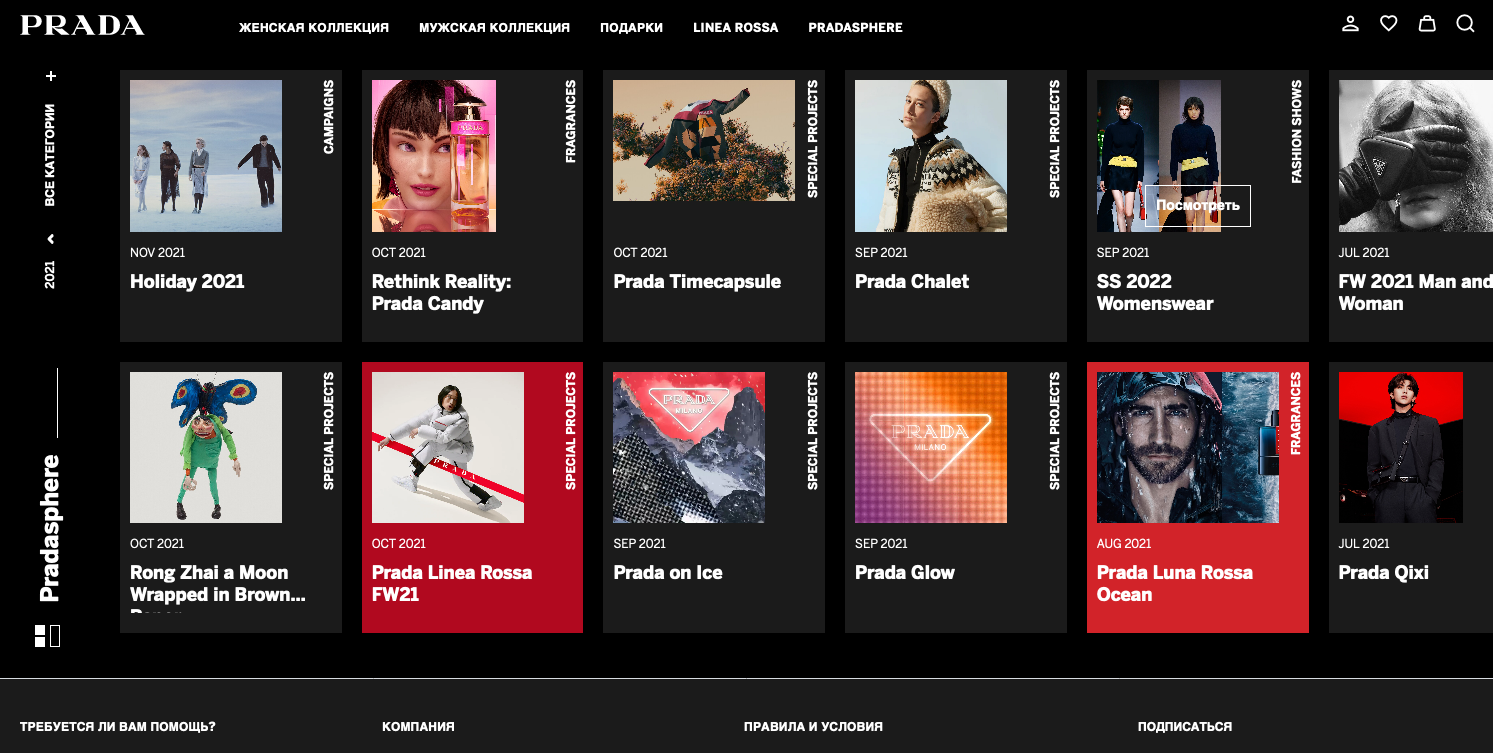The width and height of the screenshot is (1493, 753).
Task: Open the 2021 year filter chevron
Action: pyautogui.click(x=51, y=239)
